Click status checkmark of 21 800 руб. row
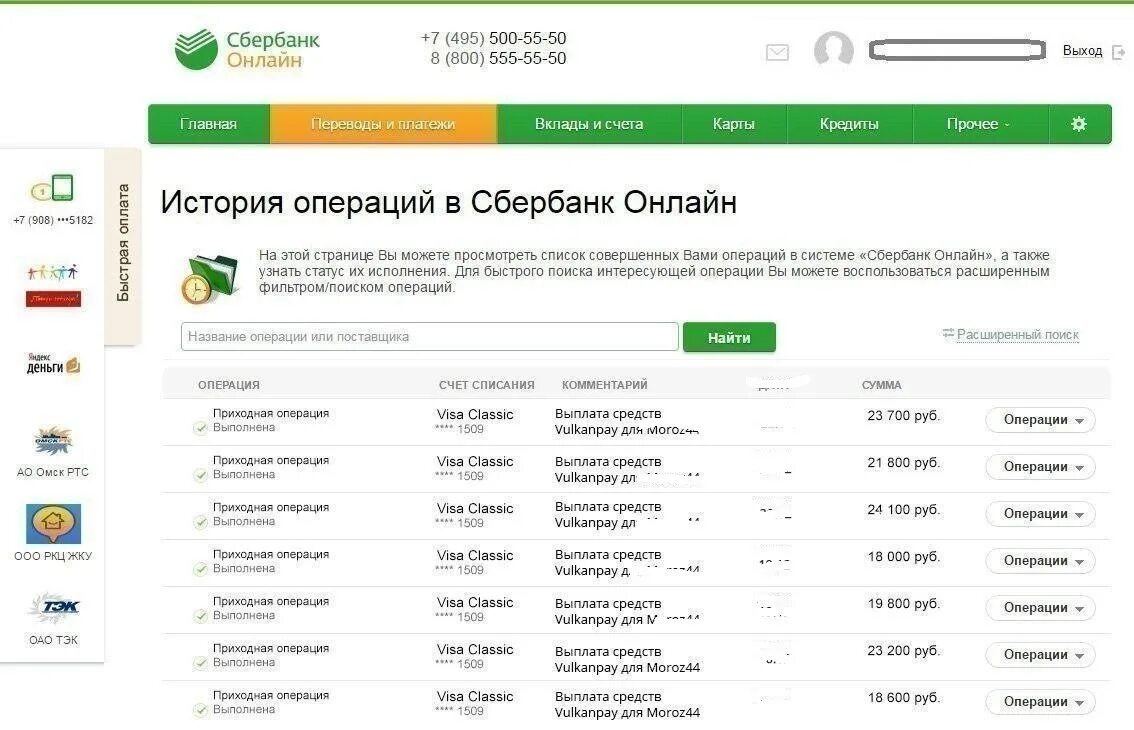This screenshot has height=730, width=1134. coord(200,475)
